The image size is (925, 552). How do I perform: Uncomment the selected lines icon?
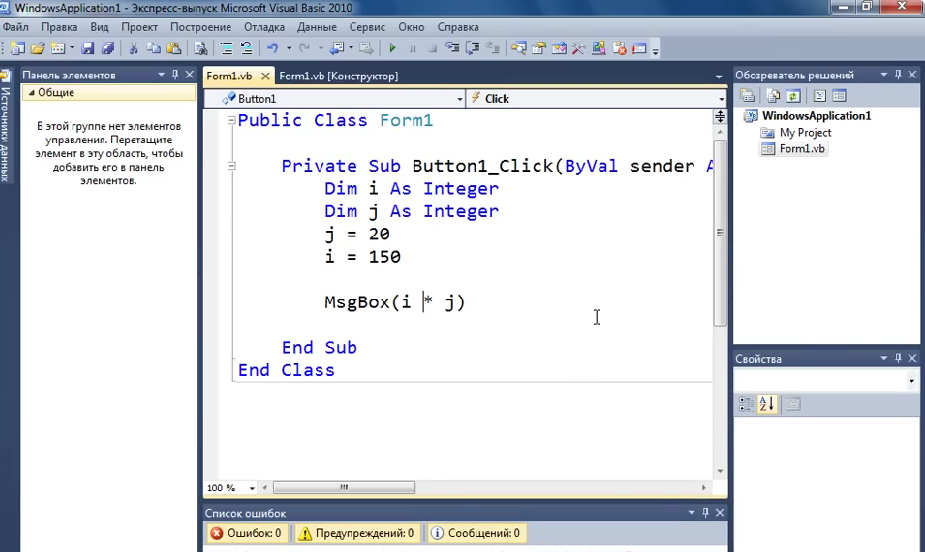(x=247, y=48)
